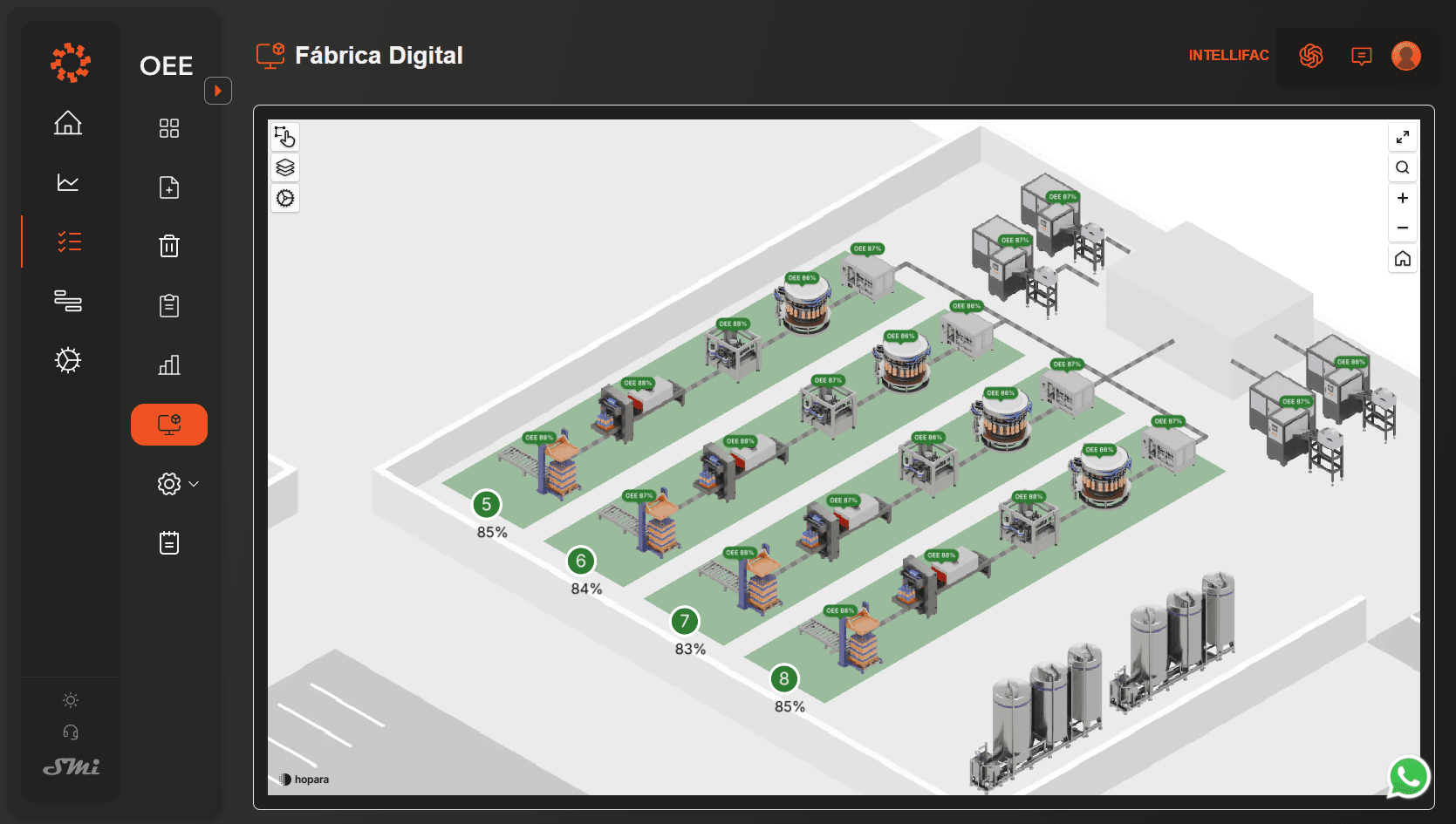Image resolution: width=1456 pixels, height=824 pixels.
Task: Expand the settings gear dropdown chevron
Action: pos(194,484)
